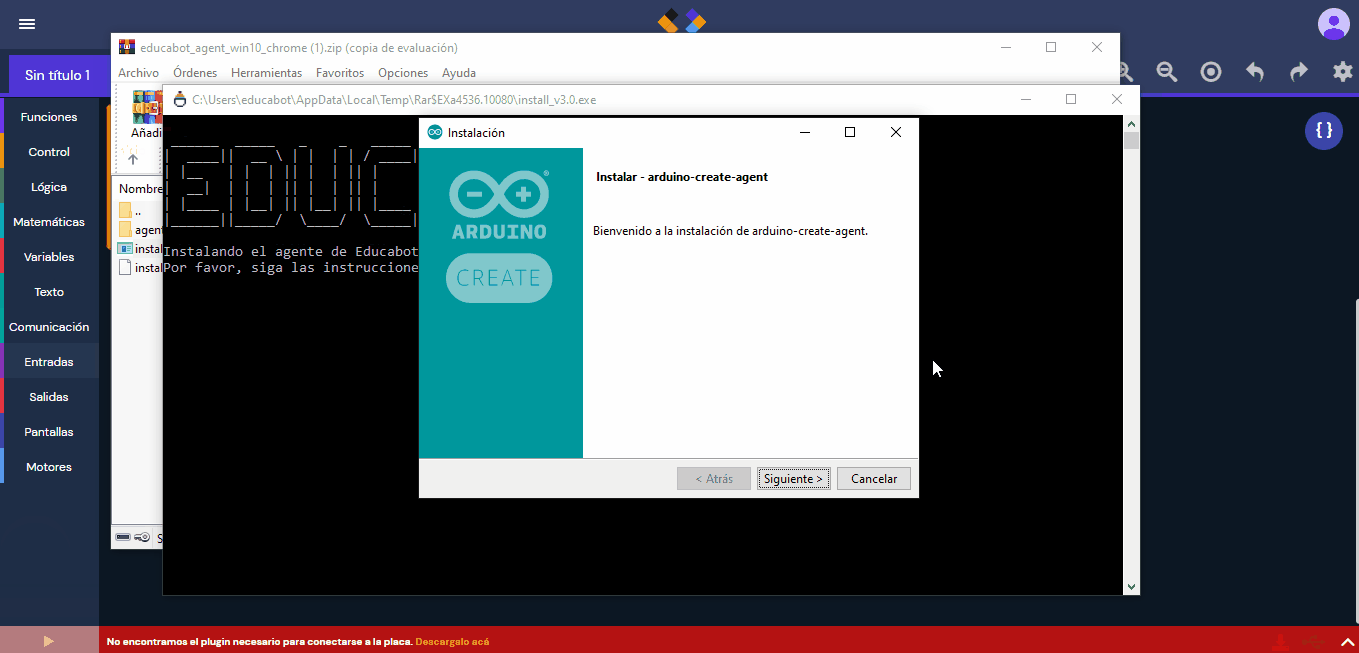
Task: Open the Pantallas block category
Action: [49, 432]
